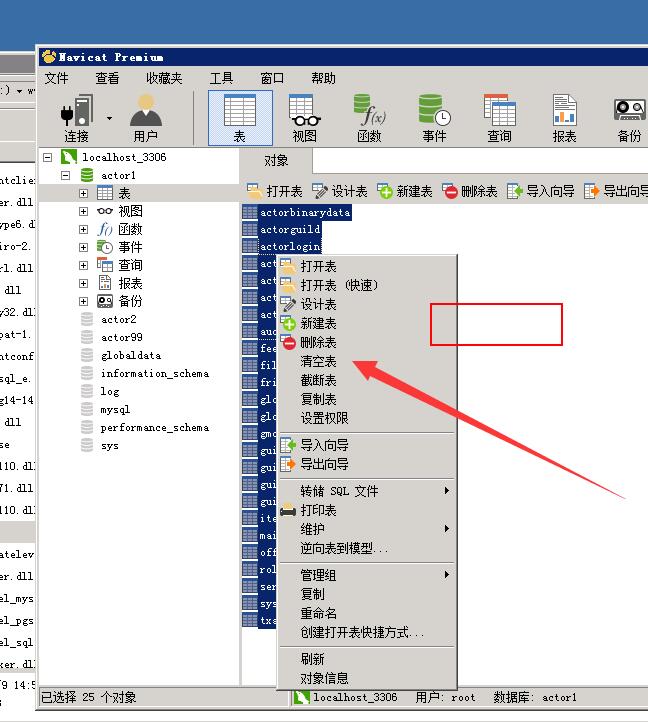Collapse the localhost_3306 connection node
Viewport: 648px width, 722px height.
(x=47, y=157)
